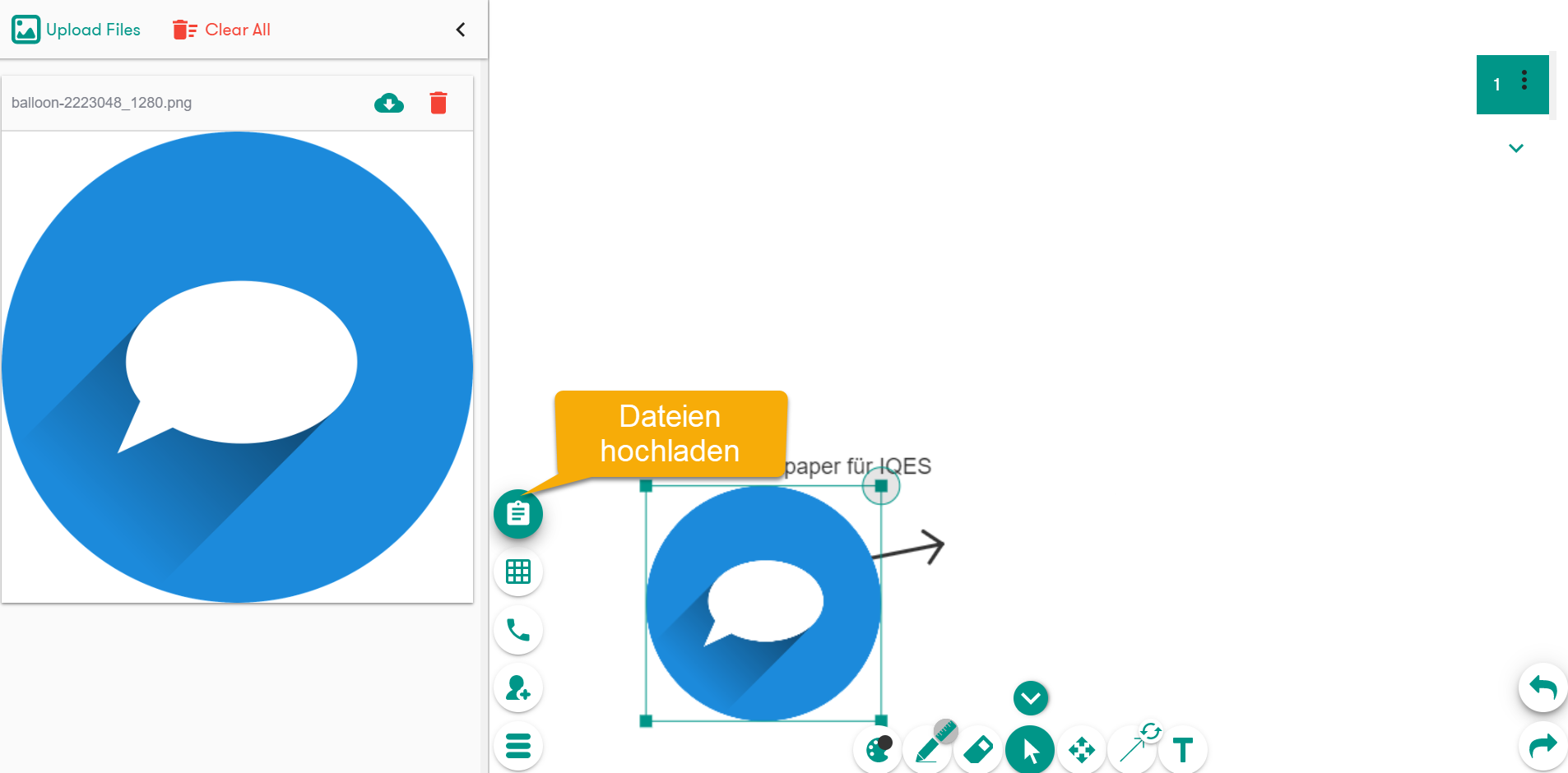Click the rotate handle of the selected image
1568x773 pixels.
click(881, 486)
